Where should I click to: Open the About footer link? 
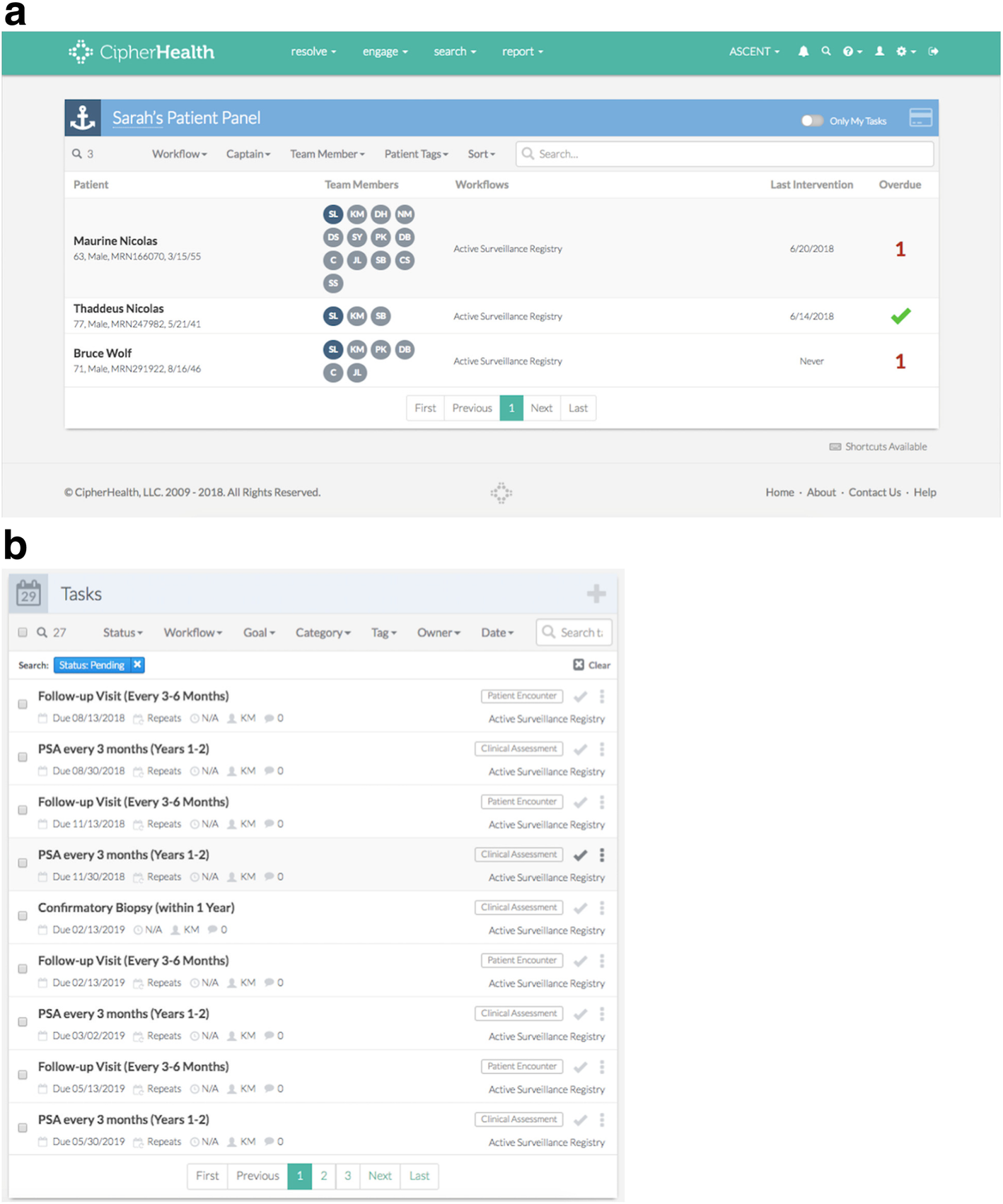coord(821,493)
